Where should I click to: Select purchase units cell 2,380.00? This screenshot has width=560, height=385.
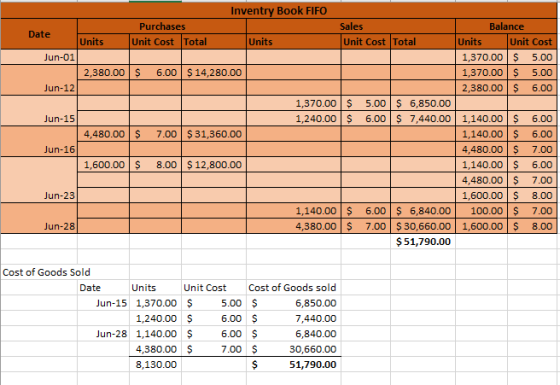(x=104, y=72)
